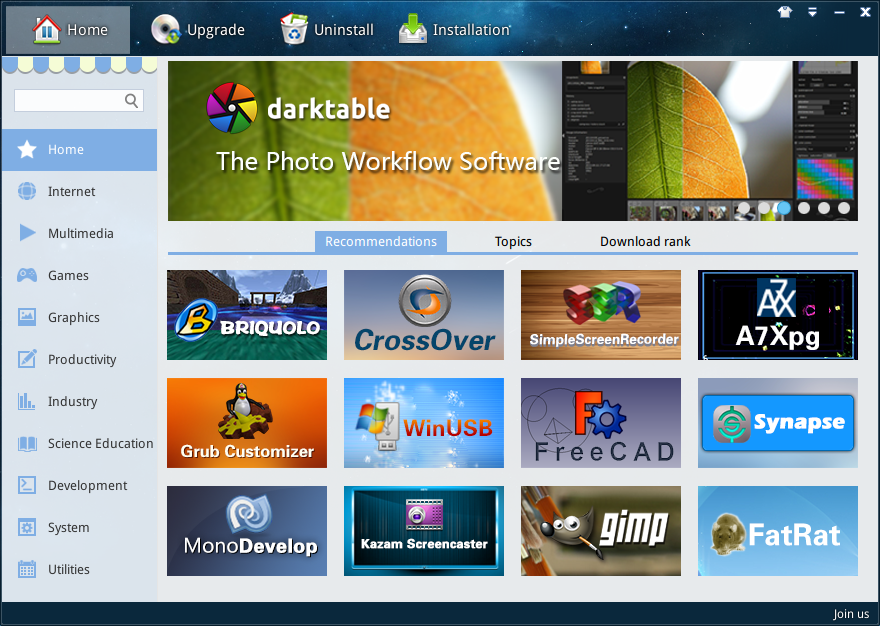
Task: Show the Utilities category
Action: [79, 570]
